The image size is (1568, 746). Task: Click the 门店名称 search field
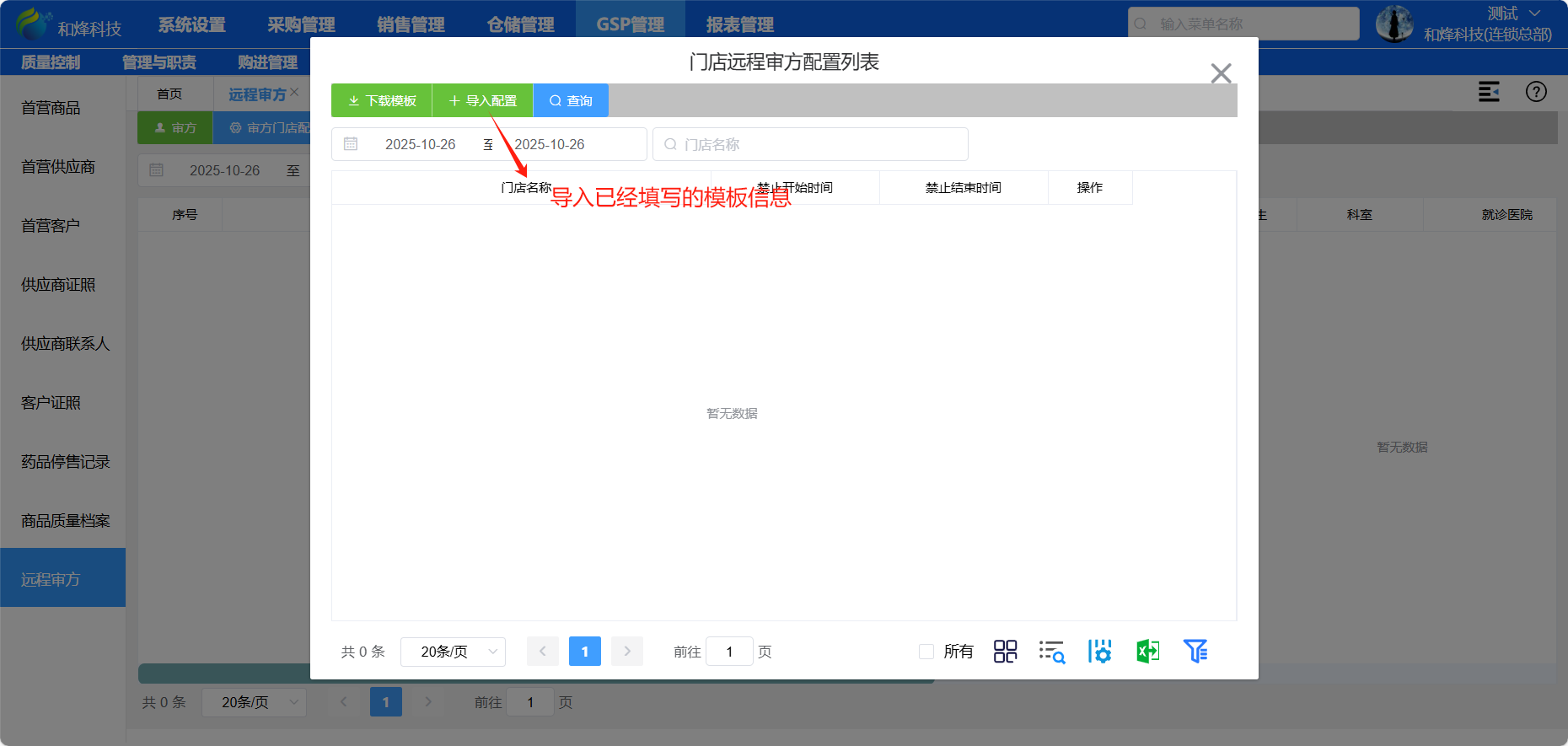pyautogui.click(x=809, y=144)
